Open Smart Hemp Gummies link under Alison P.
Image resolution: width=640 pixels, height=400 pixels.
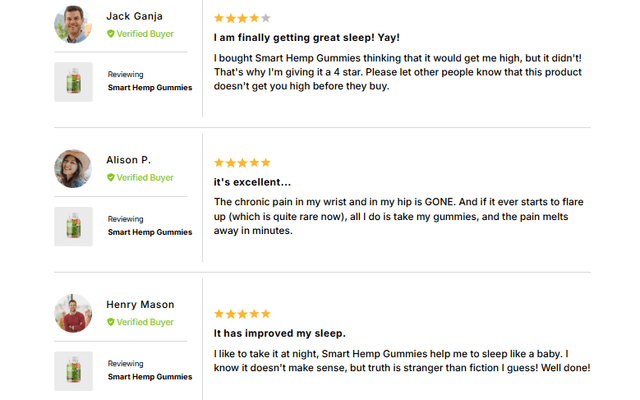[150, 232]
